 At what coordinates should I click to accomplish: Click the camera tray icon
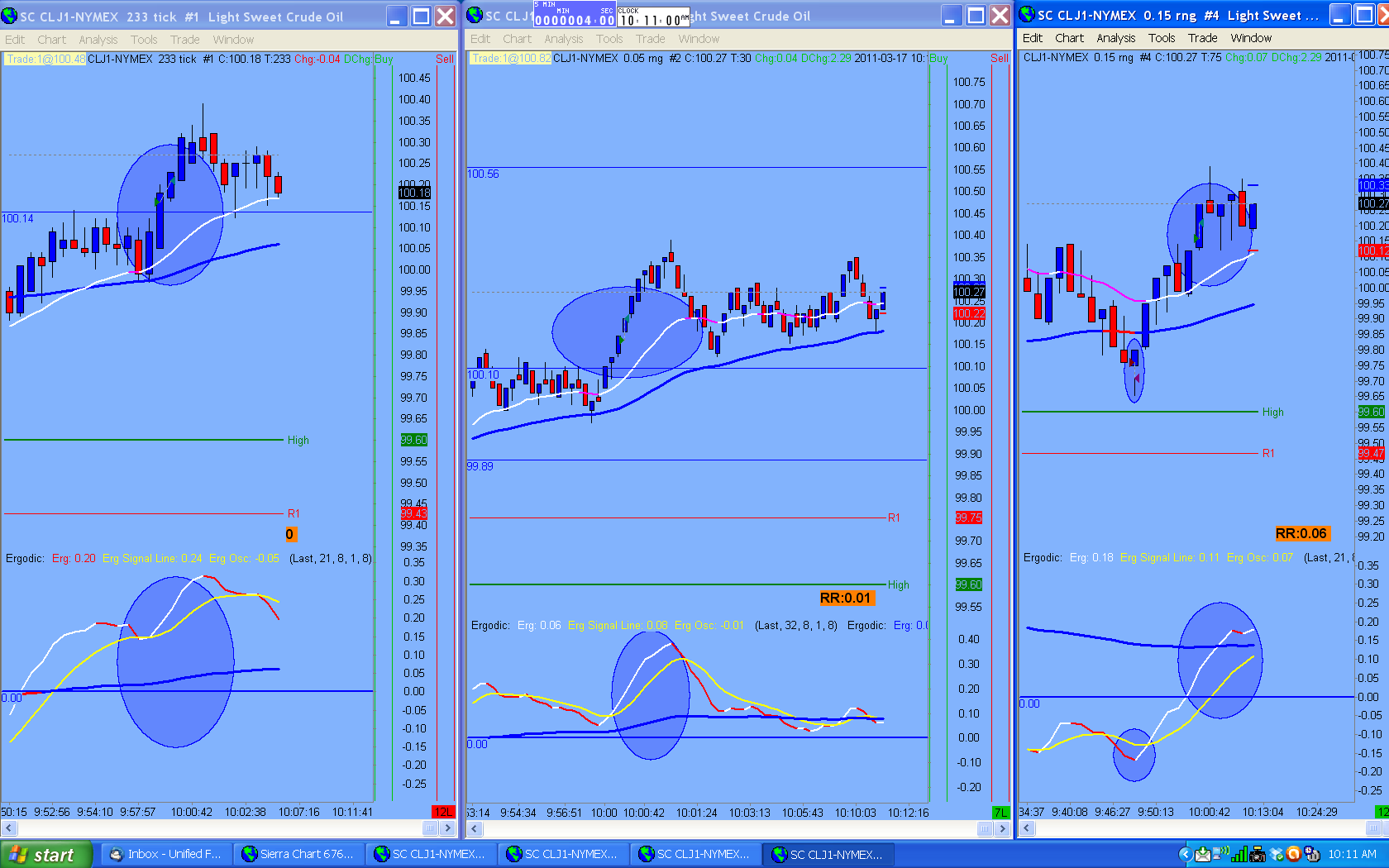(x=1258, y=854)
